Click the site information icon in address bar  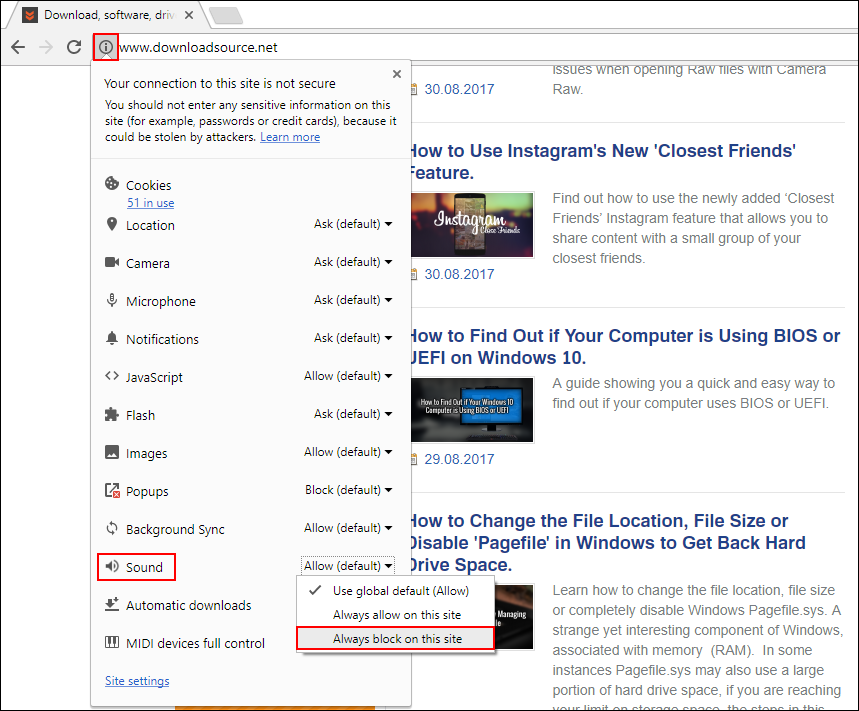pos(106,47)
